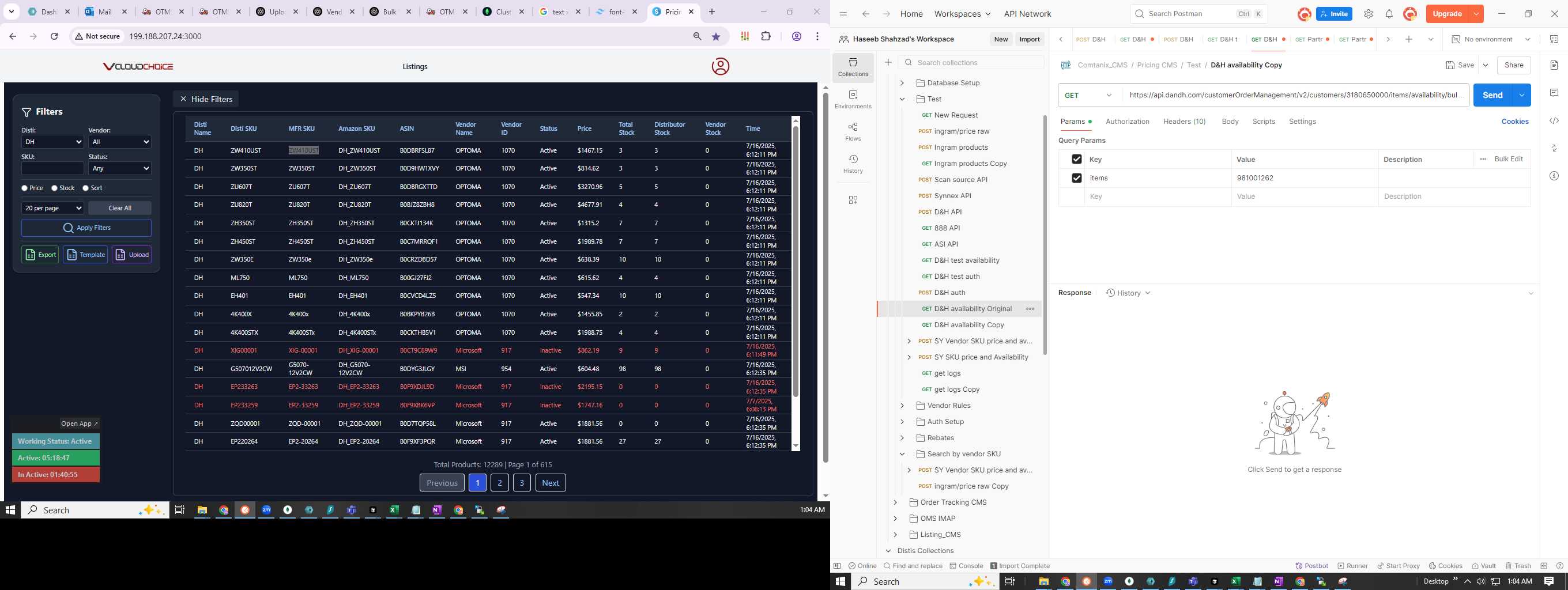Click the SKU filter input field
Screen dimensions: 1568x590
click(52, 168)
